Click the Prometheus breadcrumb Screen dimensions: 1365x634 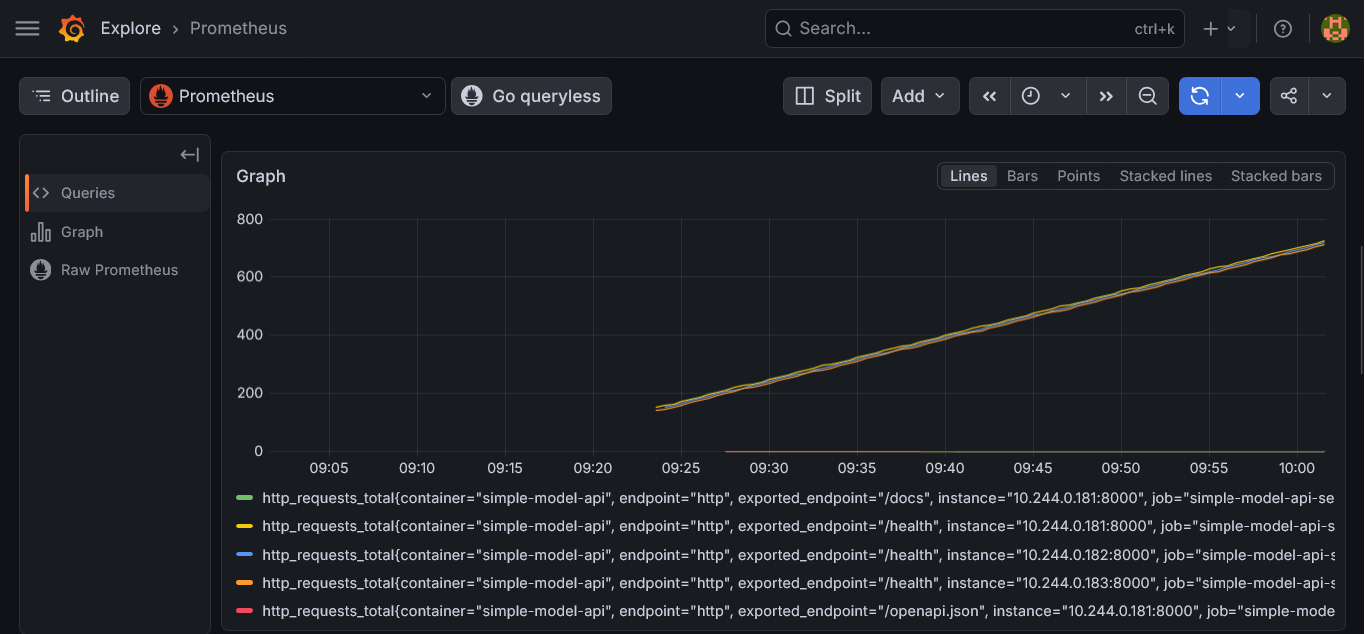click(x=238, y=29)
